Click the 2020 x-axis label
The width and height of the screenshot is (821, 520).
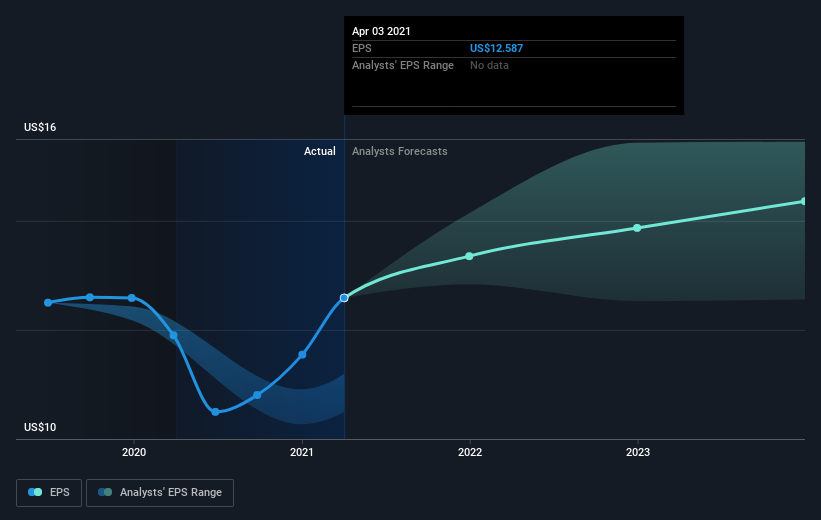134,452
